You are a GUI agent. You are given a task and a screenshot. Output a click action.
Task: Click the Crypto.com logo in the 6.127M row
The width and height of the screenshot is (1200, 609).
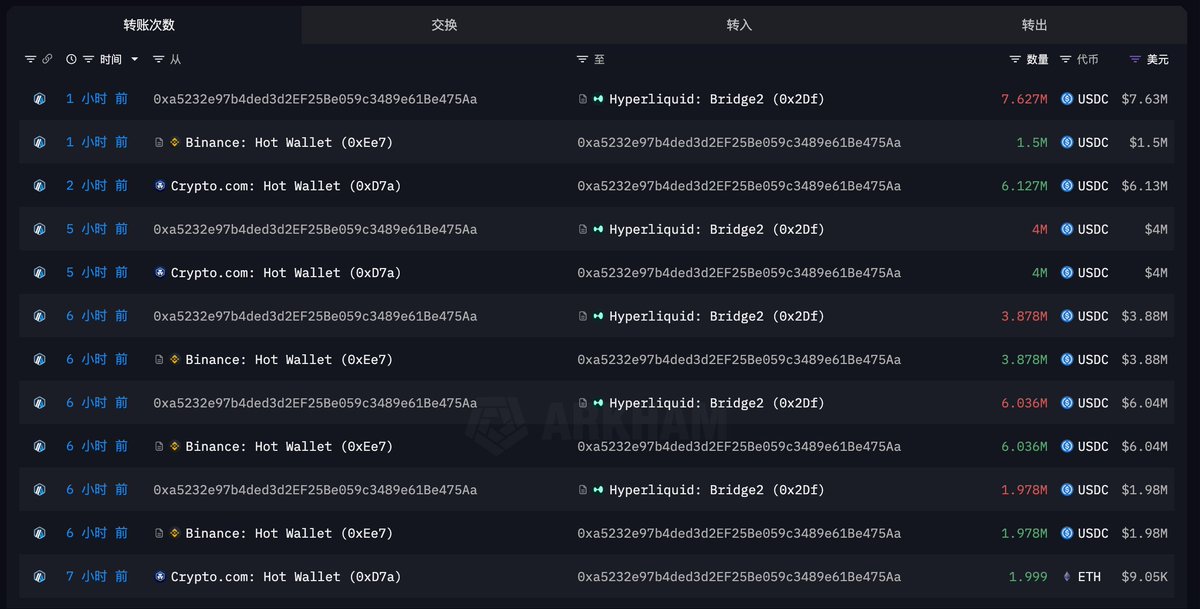(160, 186)
